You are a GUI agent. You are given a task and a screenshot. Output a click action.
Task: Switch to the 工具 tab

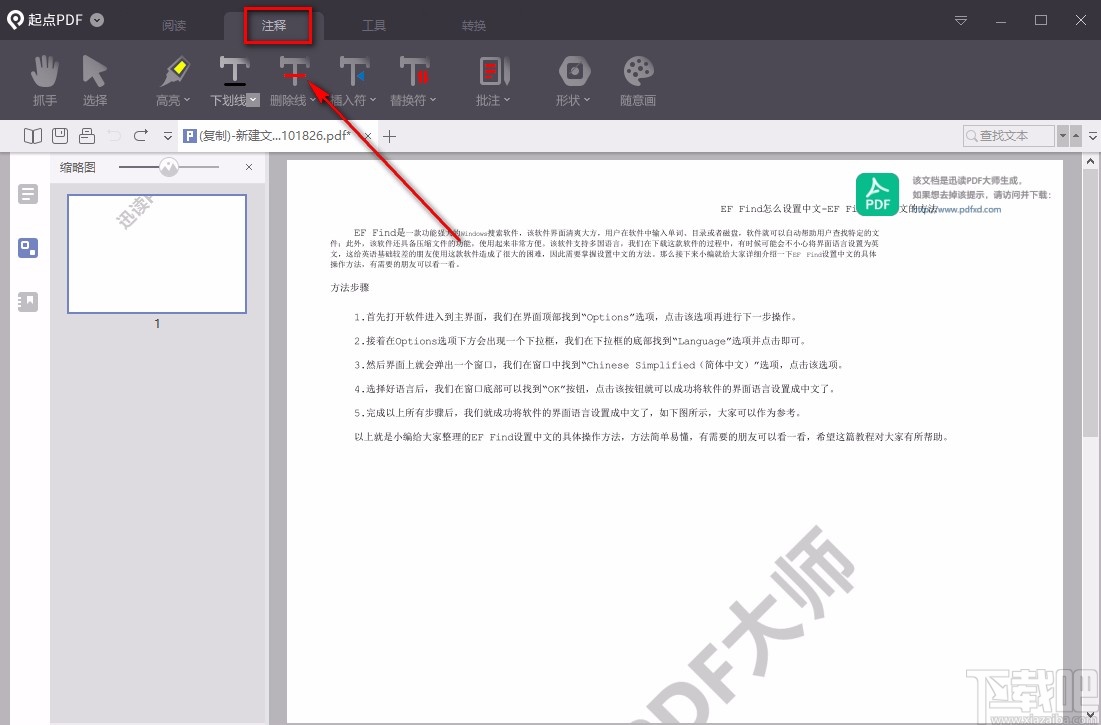point(374,25)
